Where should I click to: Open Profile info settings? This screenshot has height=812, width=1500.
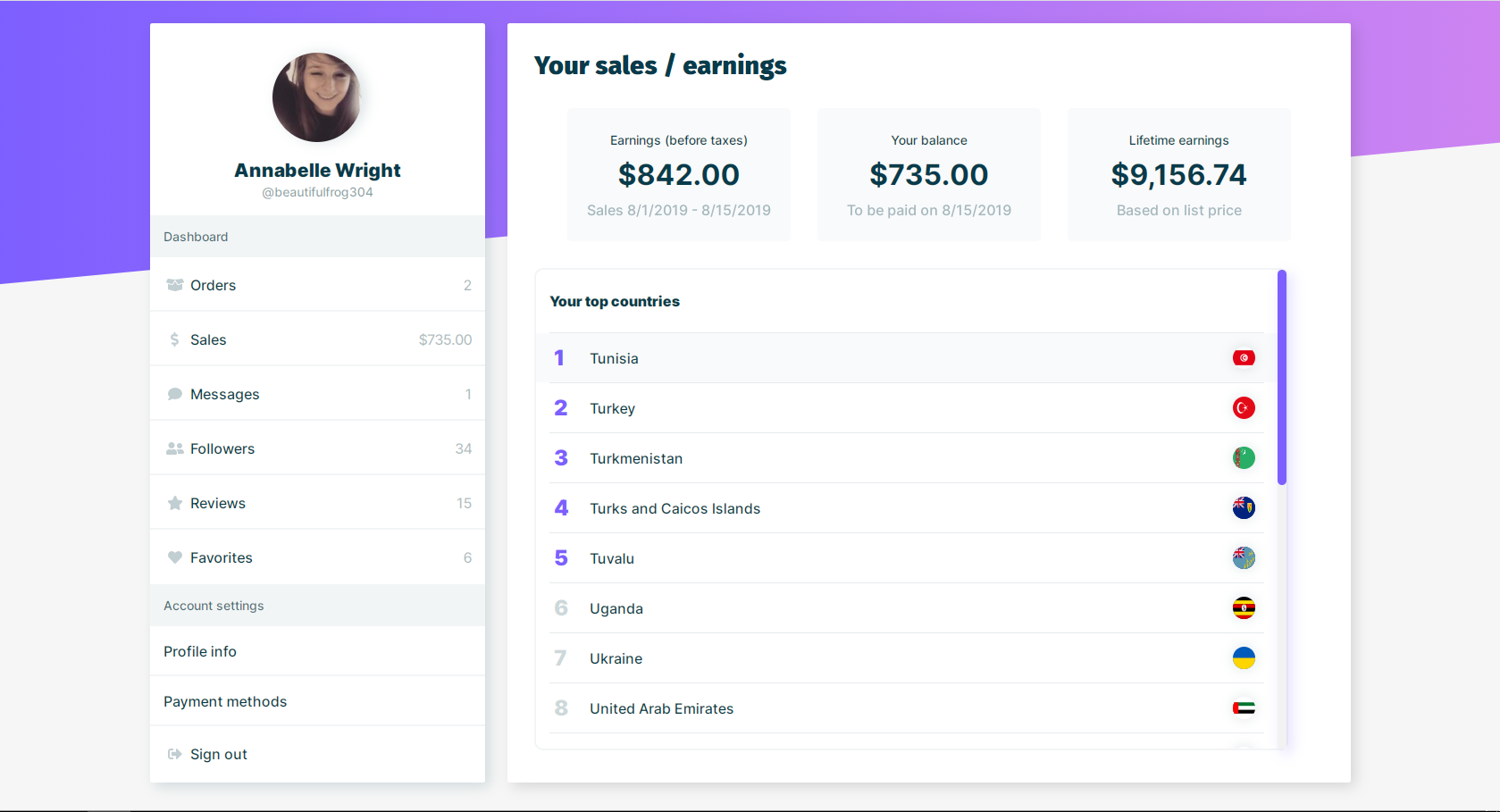pos(317,651)
